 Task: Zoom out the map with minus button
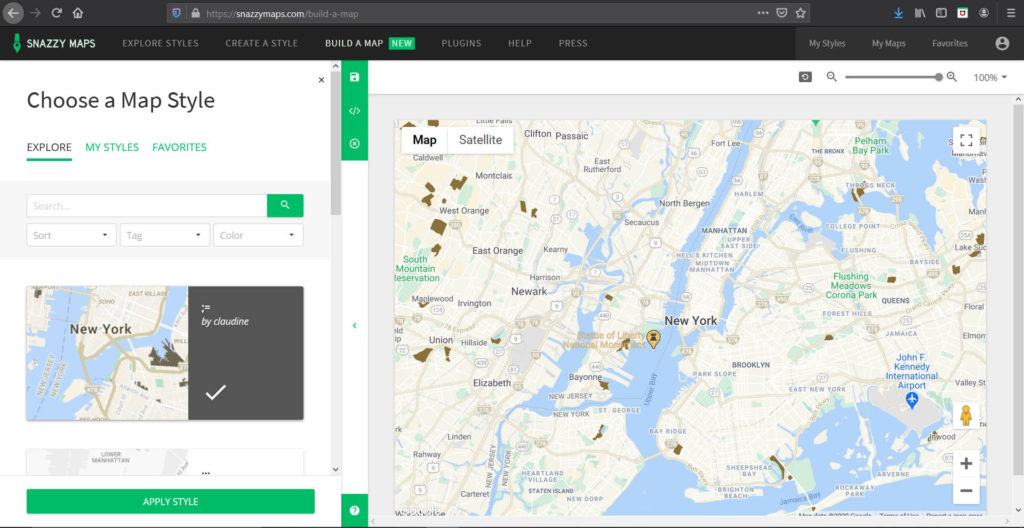966,491
